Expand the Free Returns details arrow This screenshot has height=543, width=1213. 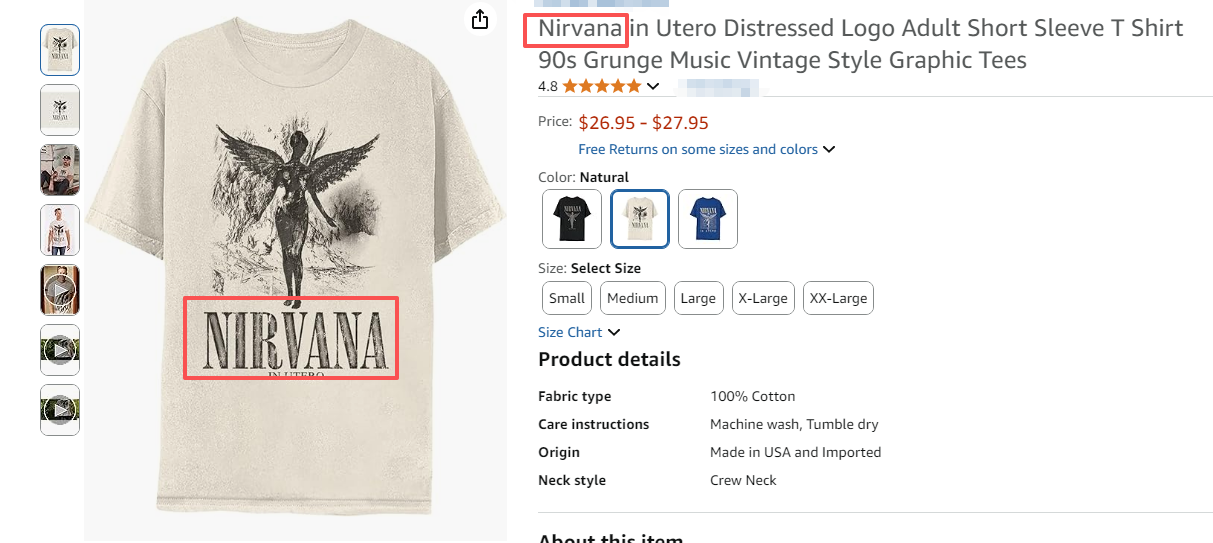tap(829, 150)
